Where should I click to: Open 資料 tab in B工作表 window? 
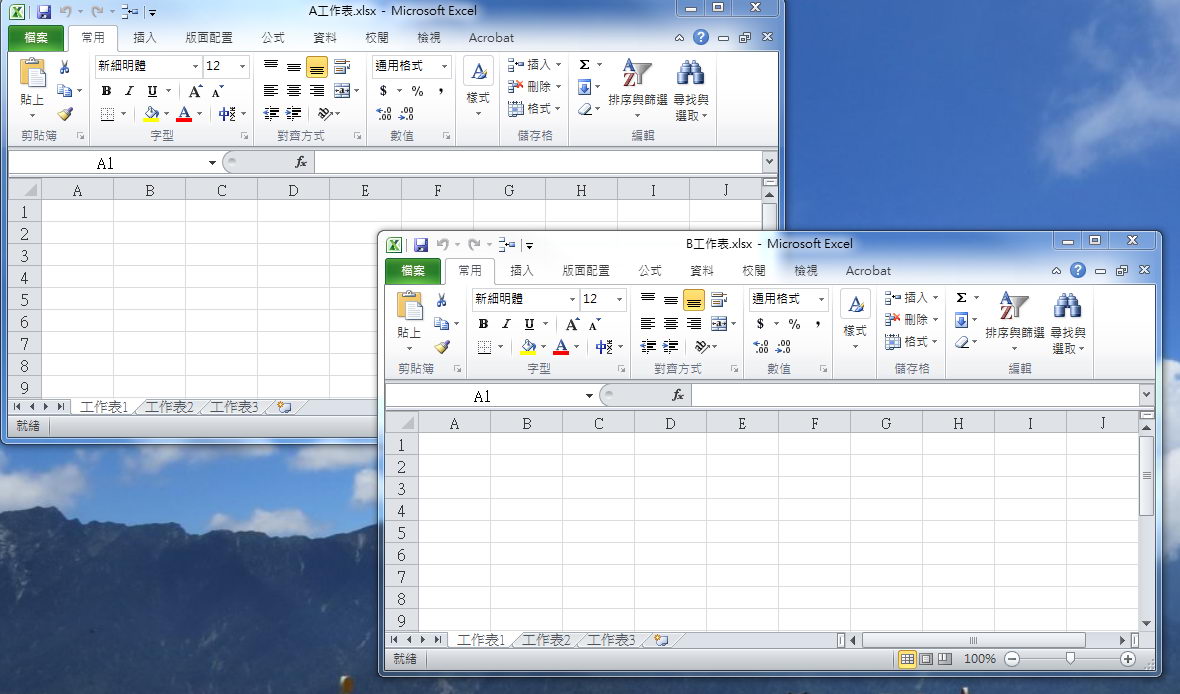point(701,271)
